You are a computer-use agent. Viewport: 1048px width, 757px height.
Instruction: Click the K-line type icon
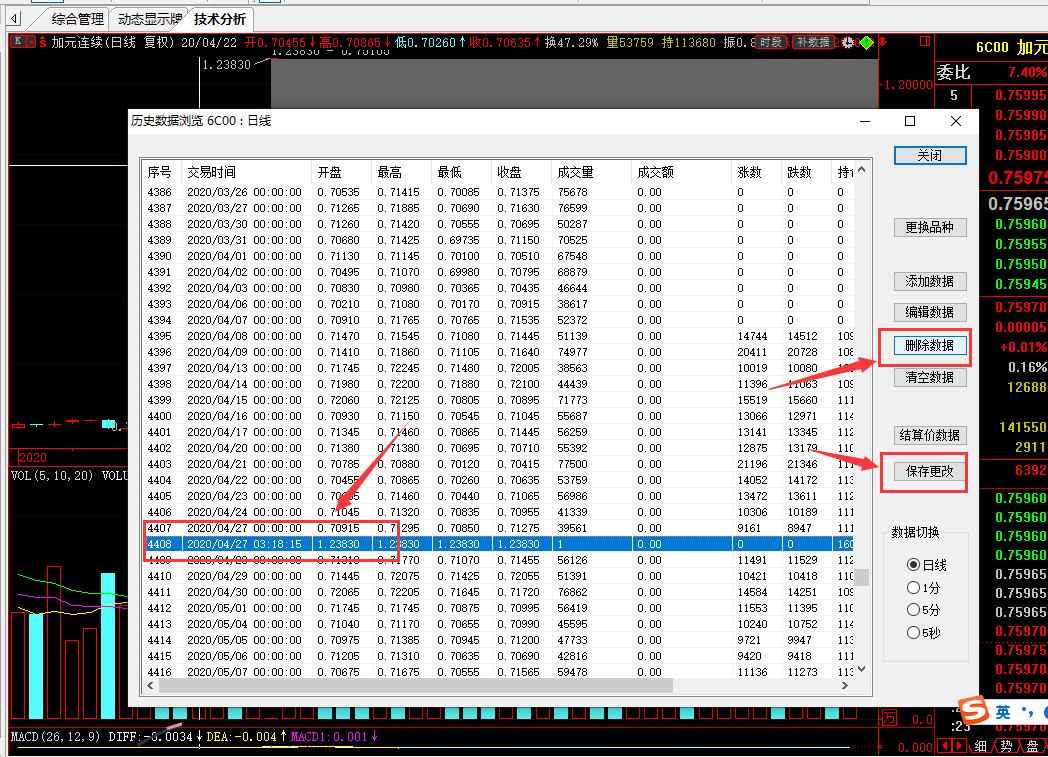pyautogui.click(x=17, y=41)
